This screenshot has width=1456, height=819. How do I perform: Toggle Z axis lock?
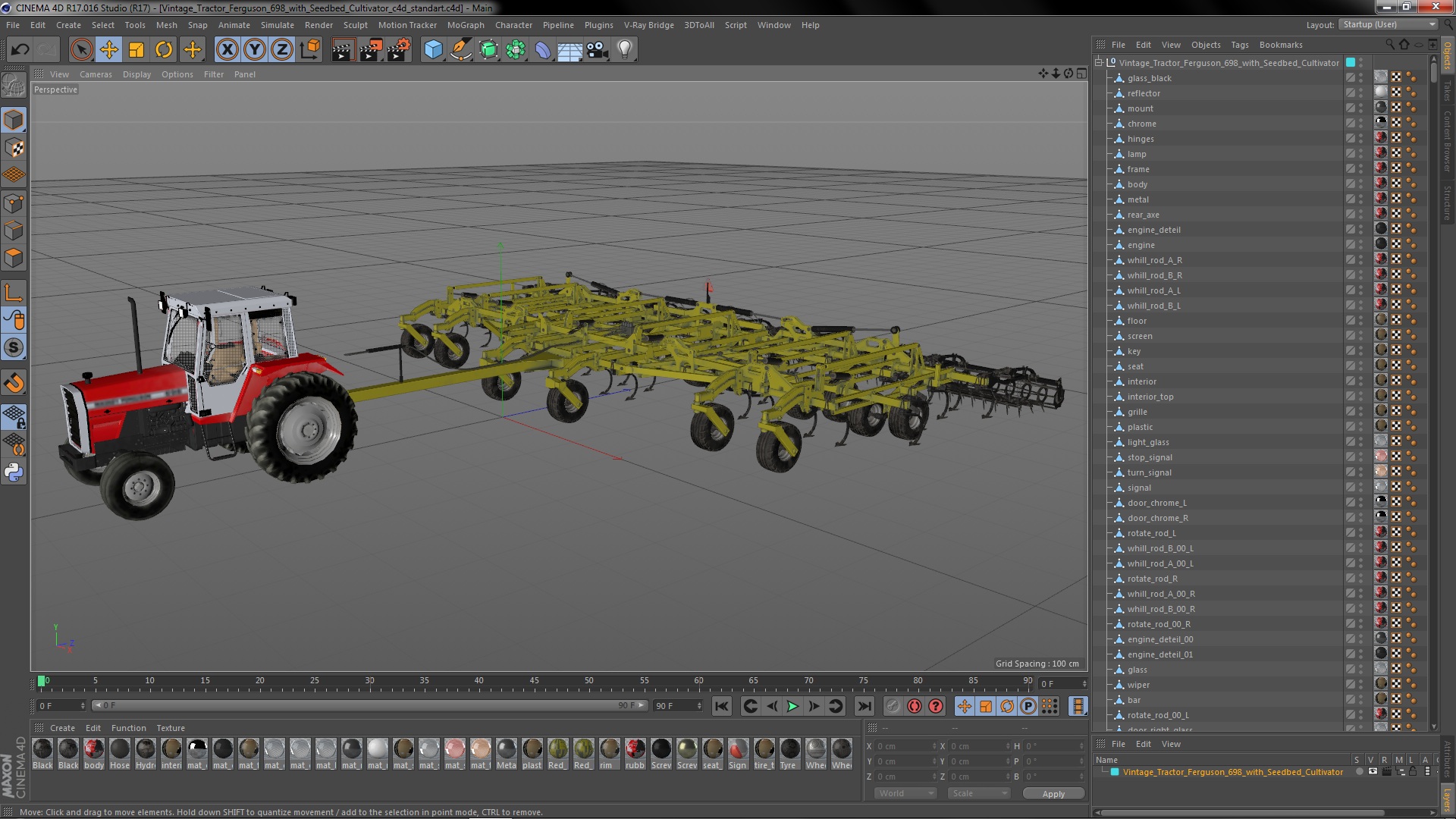(282, 50)
